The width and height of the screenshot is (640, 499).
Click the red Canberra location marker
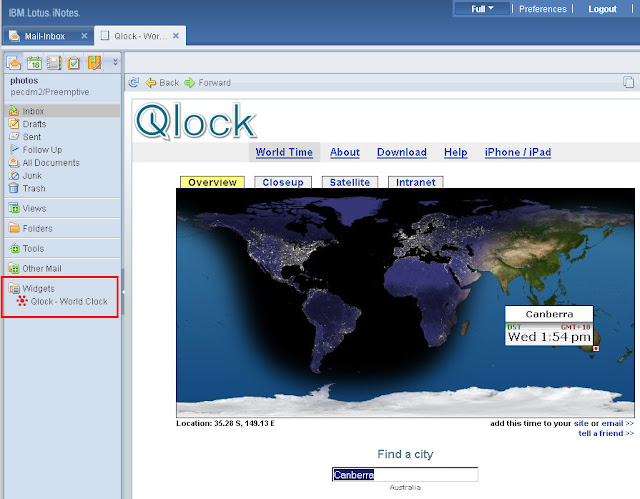point(596,348)
